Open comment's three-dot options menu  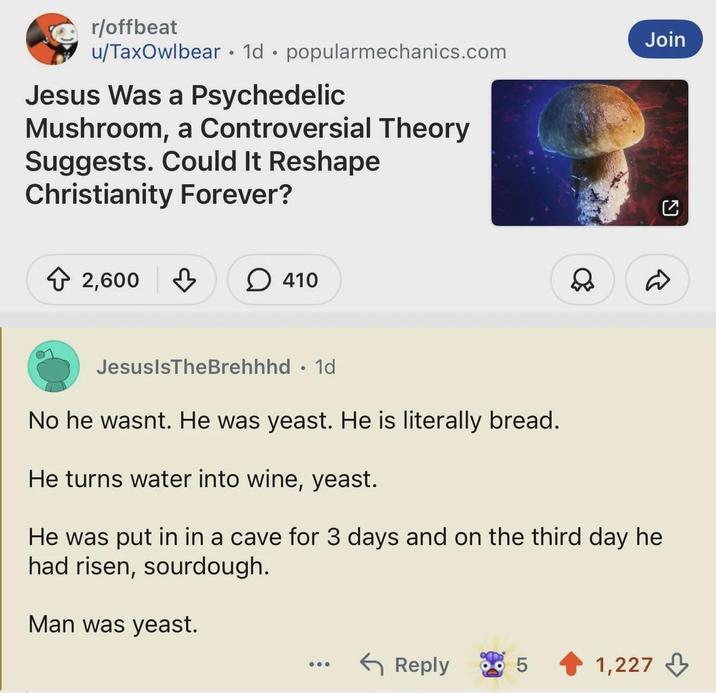coord(319,664)
